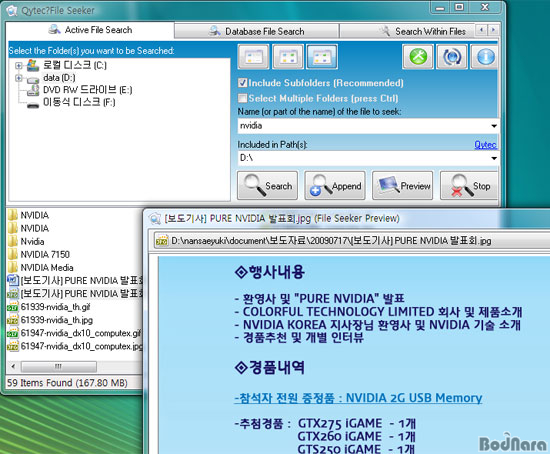Click the blue circular refresh icon
This screenshot has width=550, height=454.
pyautogui.click(x=452, y=57)
